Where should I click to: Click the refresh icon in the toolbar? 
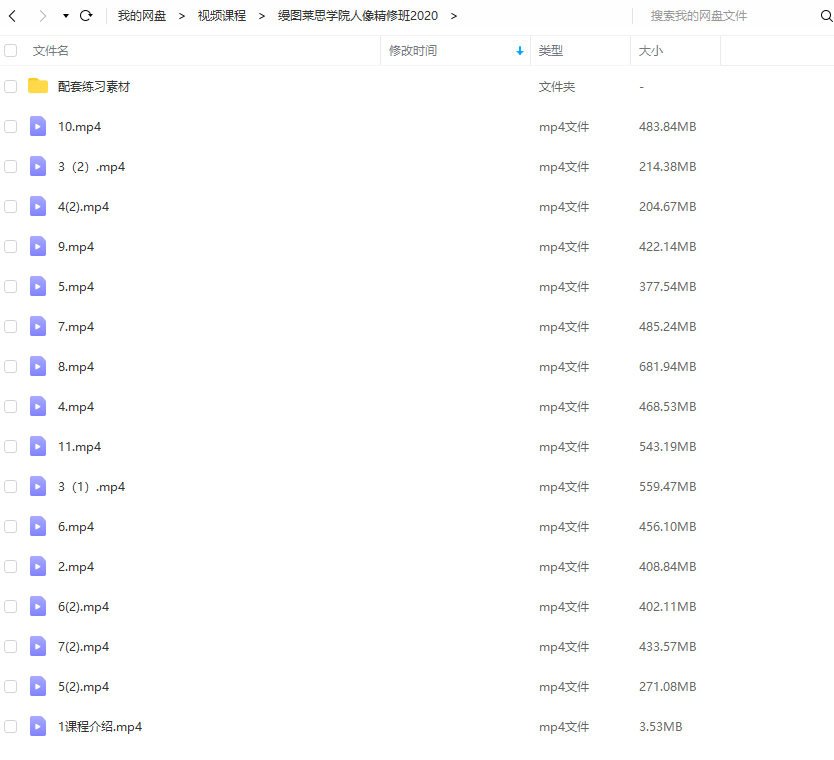point(86,15)
